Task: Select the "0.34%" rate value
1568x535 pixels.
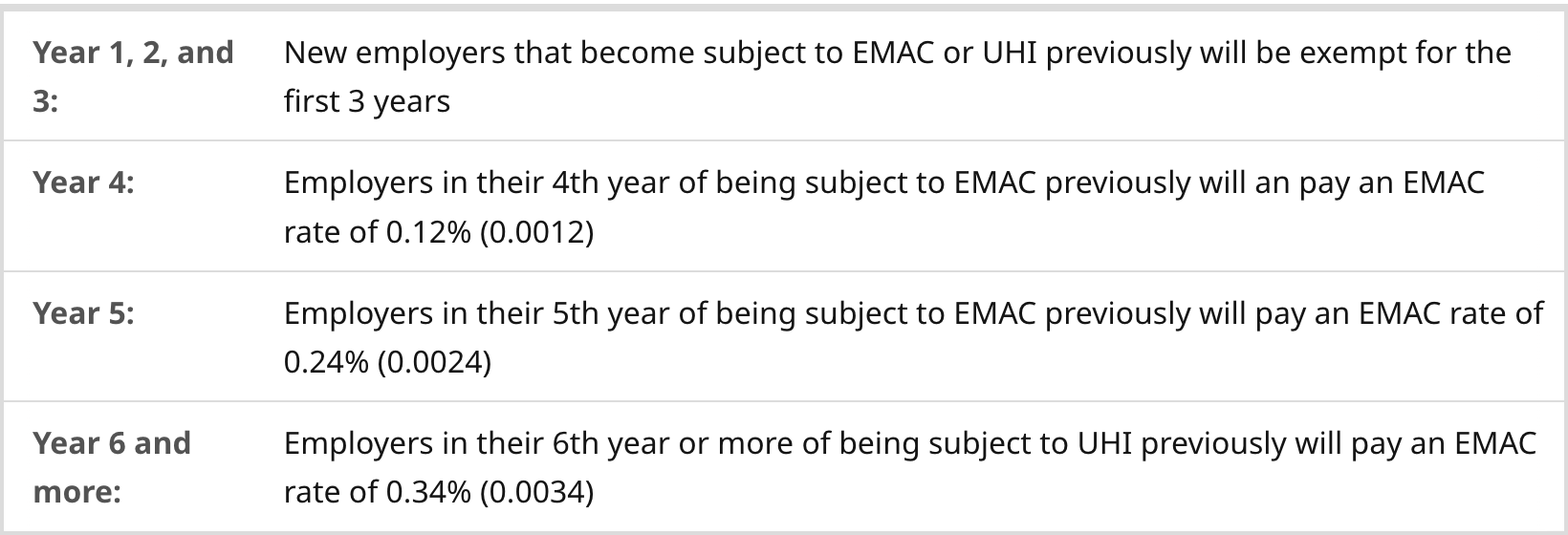Action: [428, 493]
